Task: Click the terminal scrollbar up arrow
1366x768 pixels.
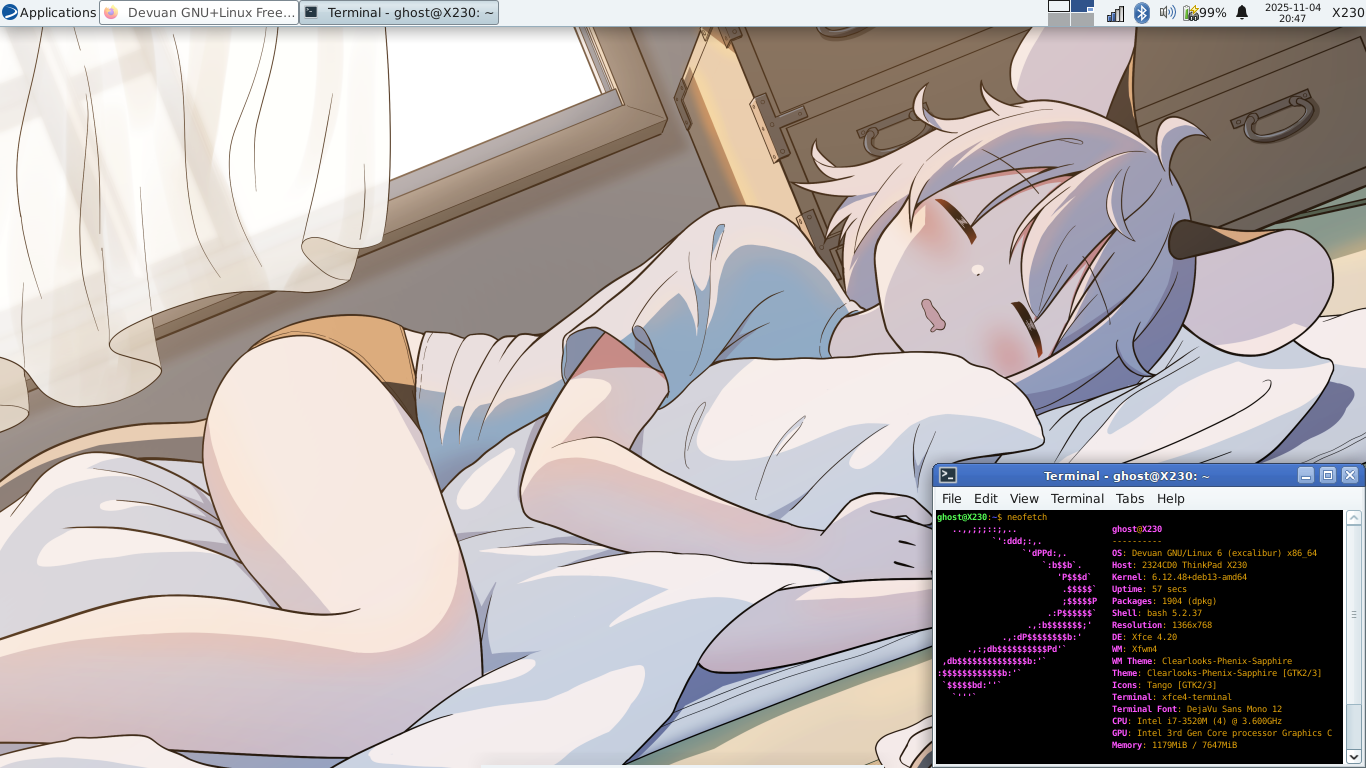Action: (1354, 518)
